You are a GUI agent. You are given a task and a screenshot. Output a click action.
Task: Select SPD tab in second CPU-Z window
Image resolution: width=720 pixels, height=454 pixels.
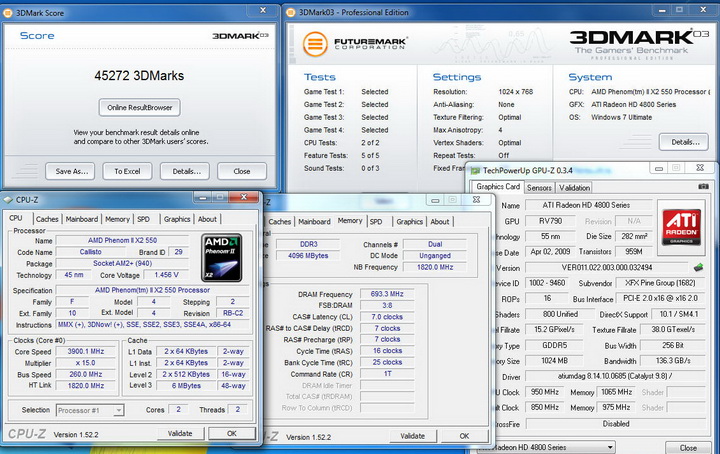pyautogui.click(x=376, y=222)
